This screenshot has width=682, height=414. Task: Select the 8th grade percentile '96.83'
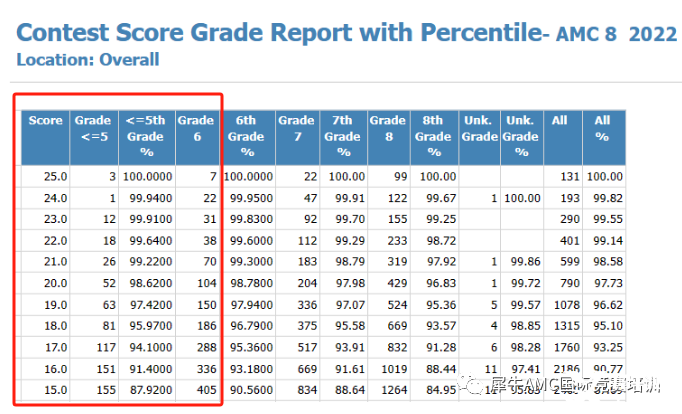coord(441,284)
